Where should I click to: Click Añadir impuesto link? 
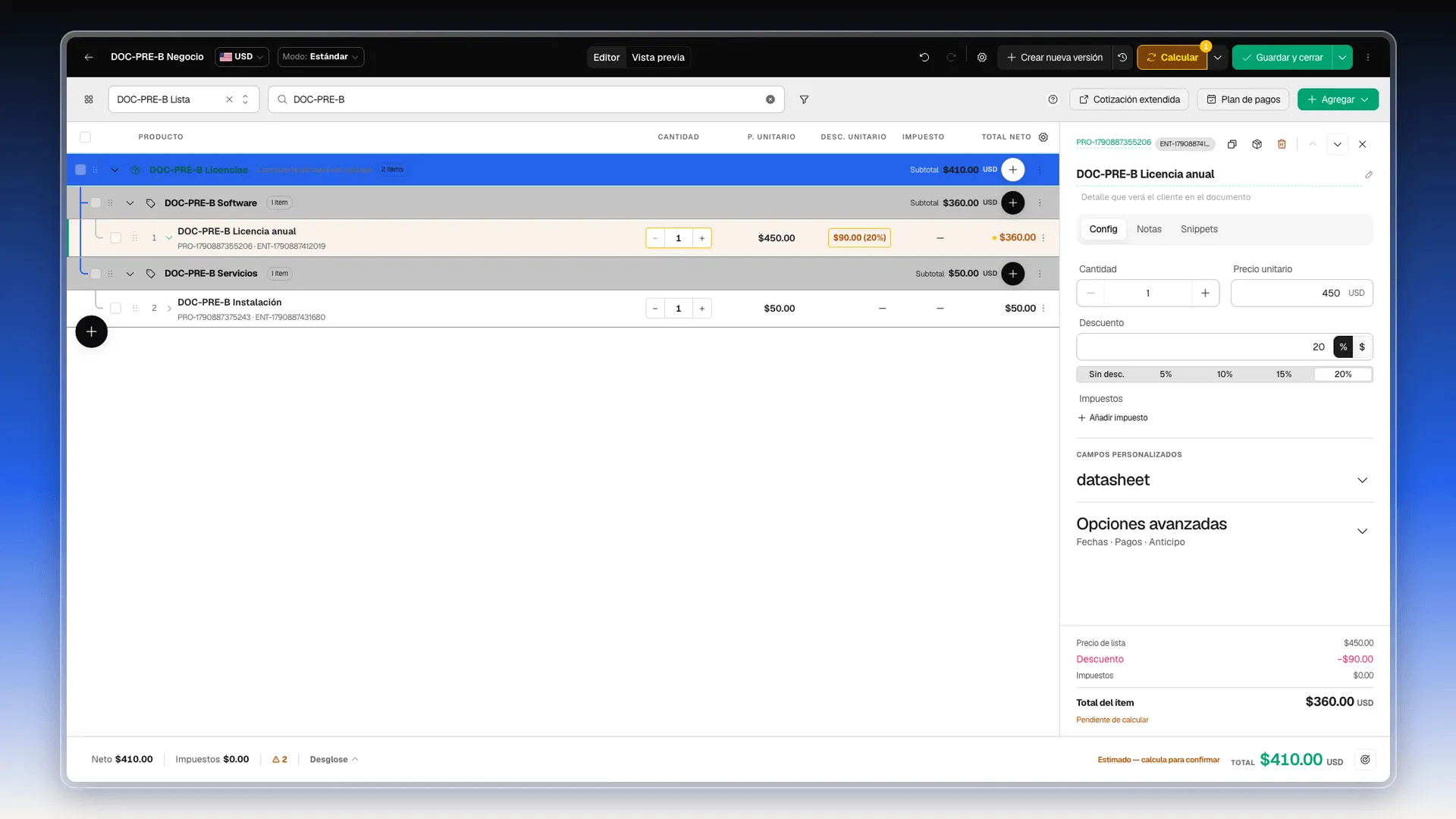point(1112,418)
